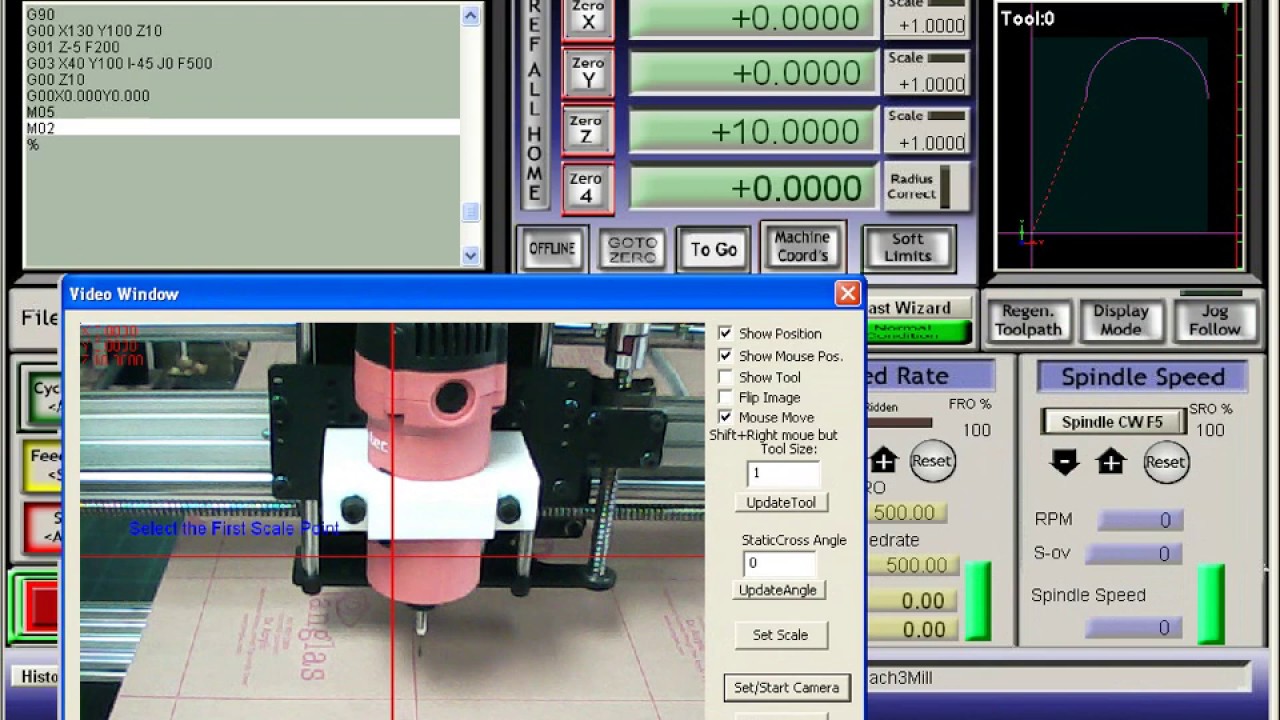Image resolution: width=1280 pixels, height=720 pixels.
Task: Toggle Machine Coord's display
Action: [802, 247]
